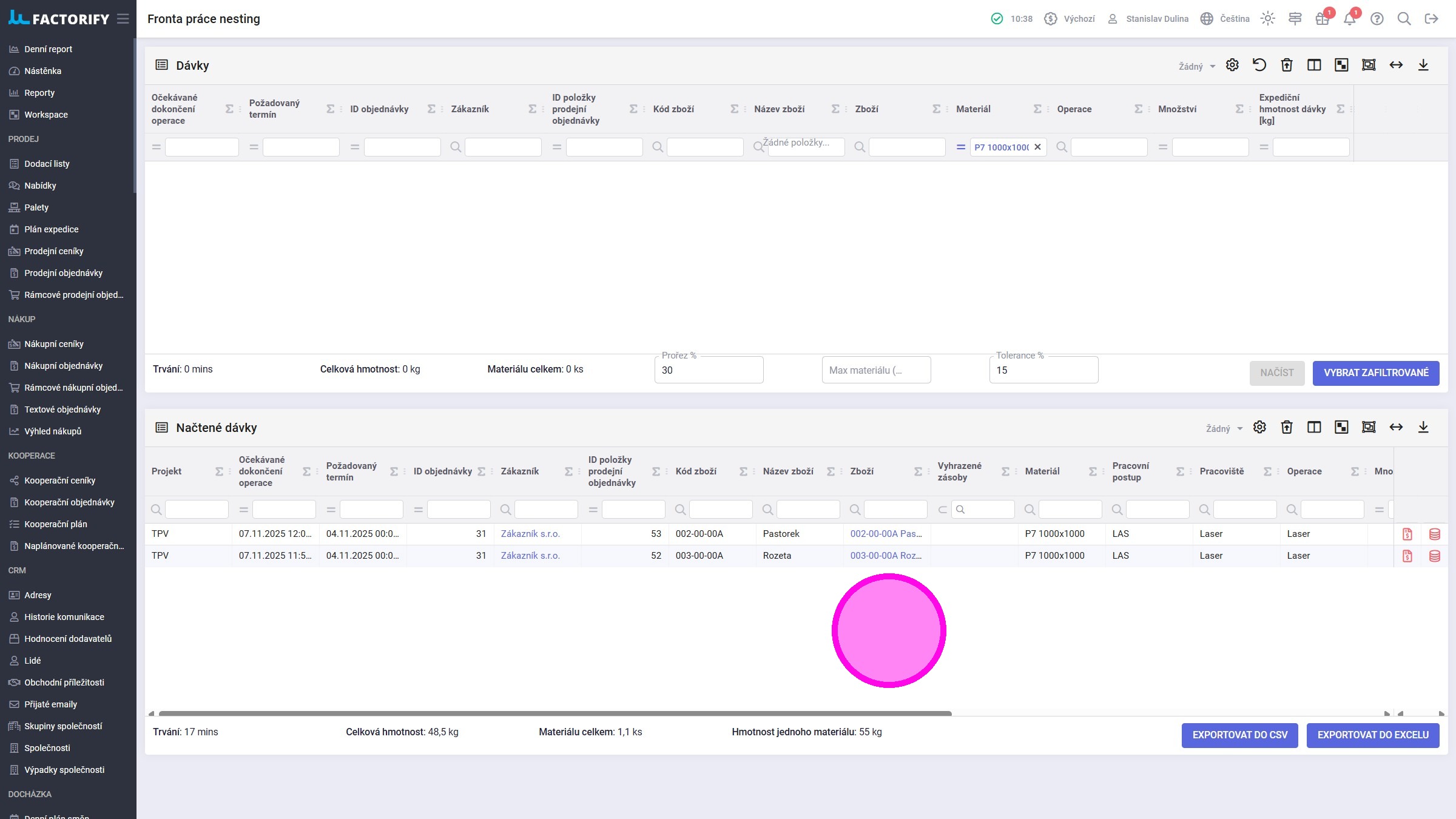Open the Žádný dropdown in Načtené dávky
This screenshot has width=1456, height=819.
point(1224,428)
